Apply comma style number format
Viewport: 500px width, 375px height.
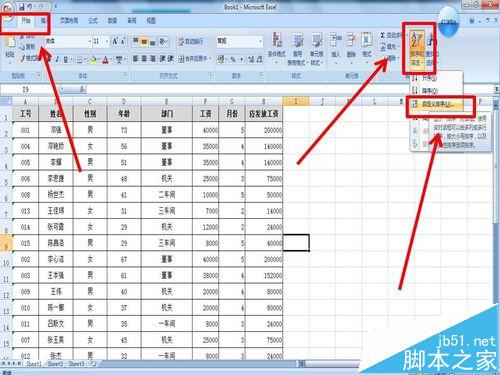point(241,59)
